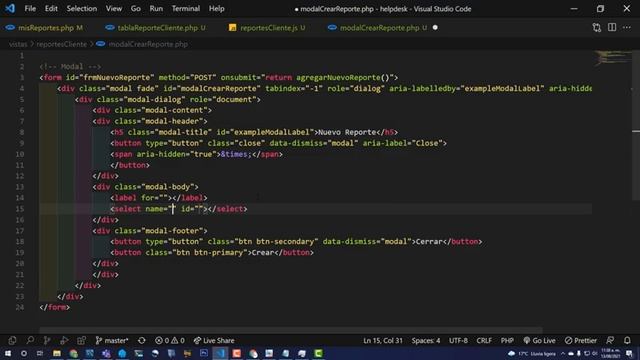Screen dimensions: 640x360
Task: Click modalCrearReporte.php in the breadcrumb
Action: [x=148, y=44]
